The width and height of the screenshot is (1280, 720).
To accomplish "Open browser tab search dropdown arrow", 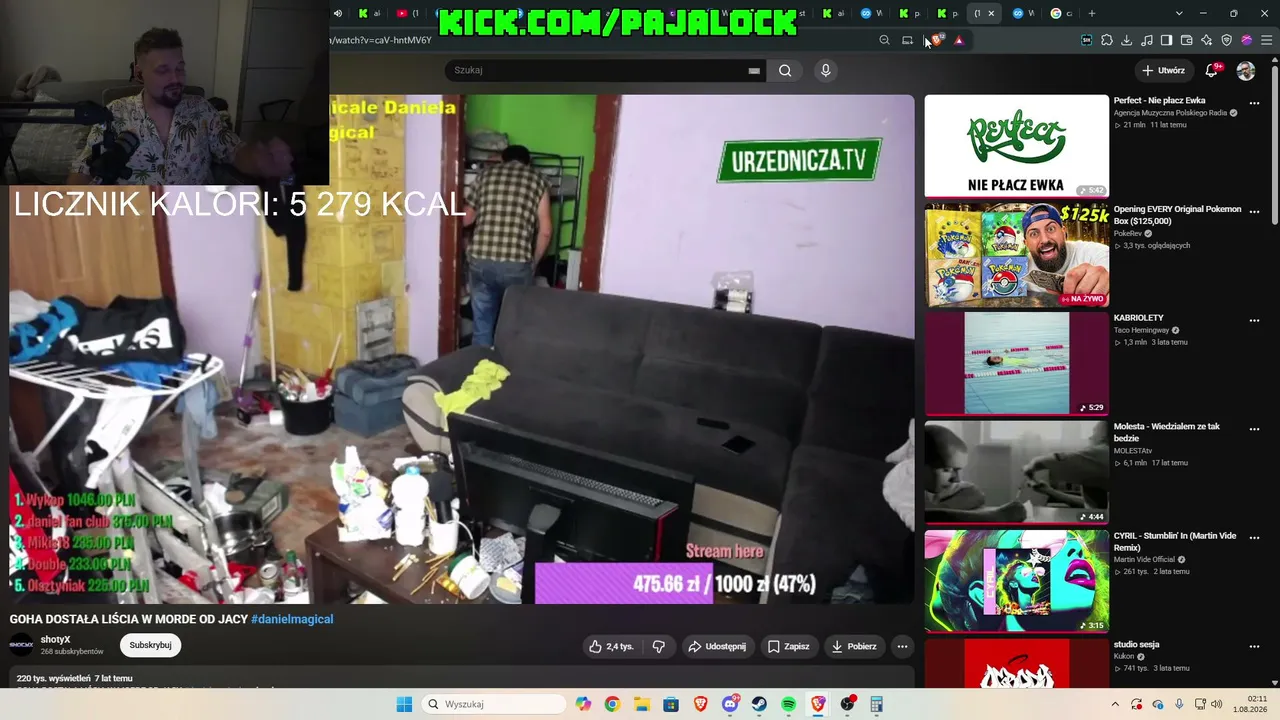I will click(x=1179, y=13).
